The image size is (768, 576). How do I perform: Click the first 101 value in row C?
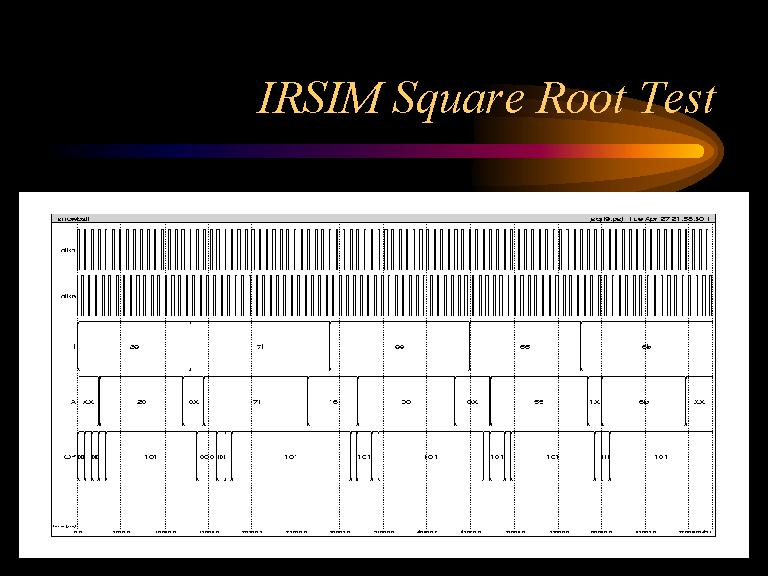(x=150, y=456)
